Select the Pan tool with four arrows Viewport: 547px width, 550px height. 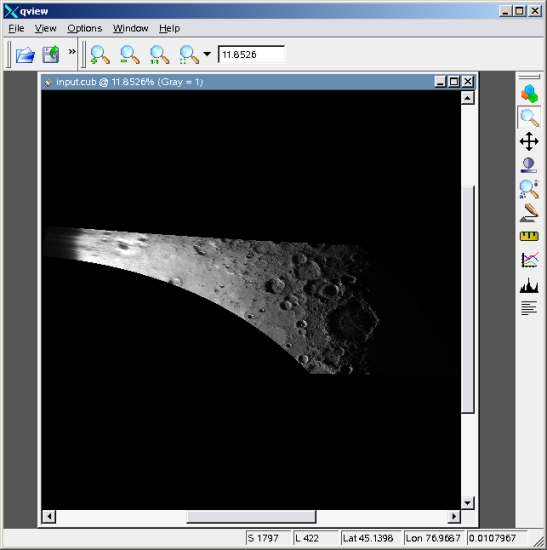pos(529,141)
